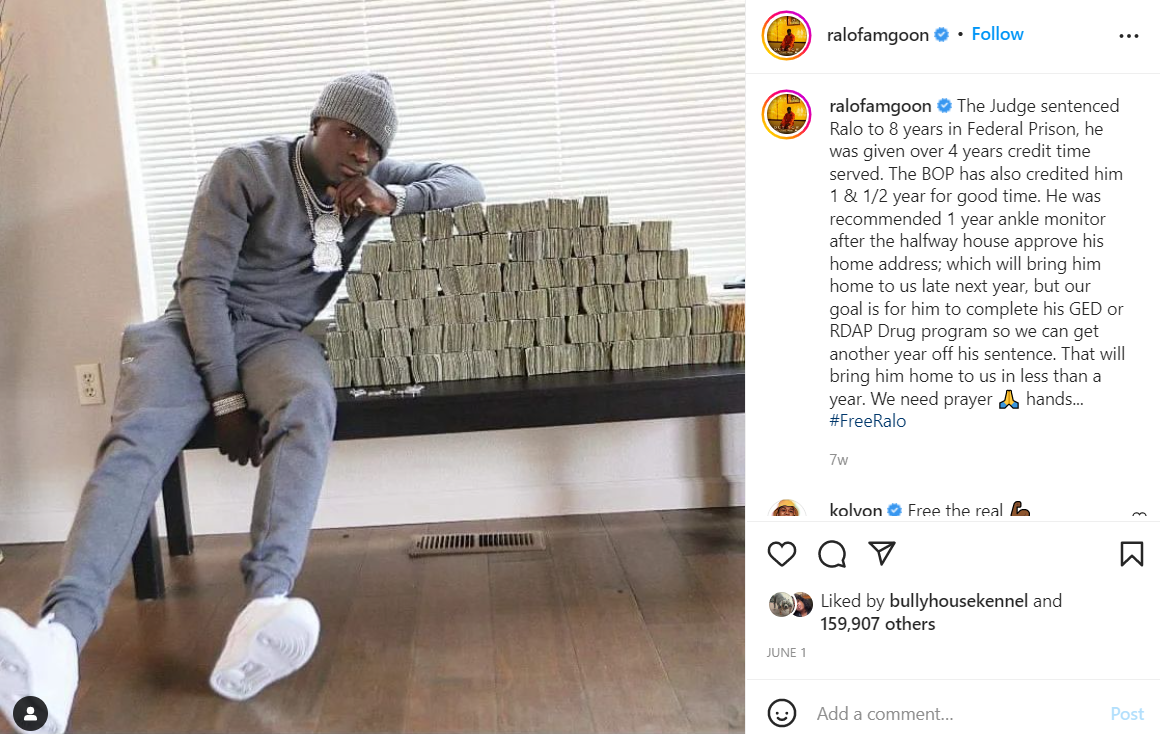
Task: Open ralofamgoon username in the caption
Action: (880, 106)
